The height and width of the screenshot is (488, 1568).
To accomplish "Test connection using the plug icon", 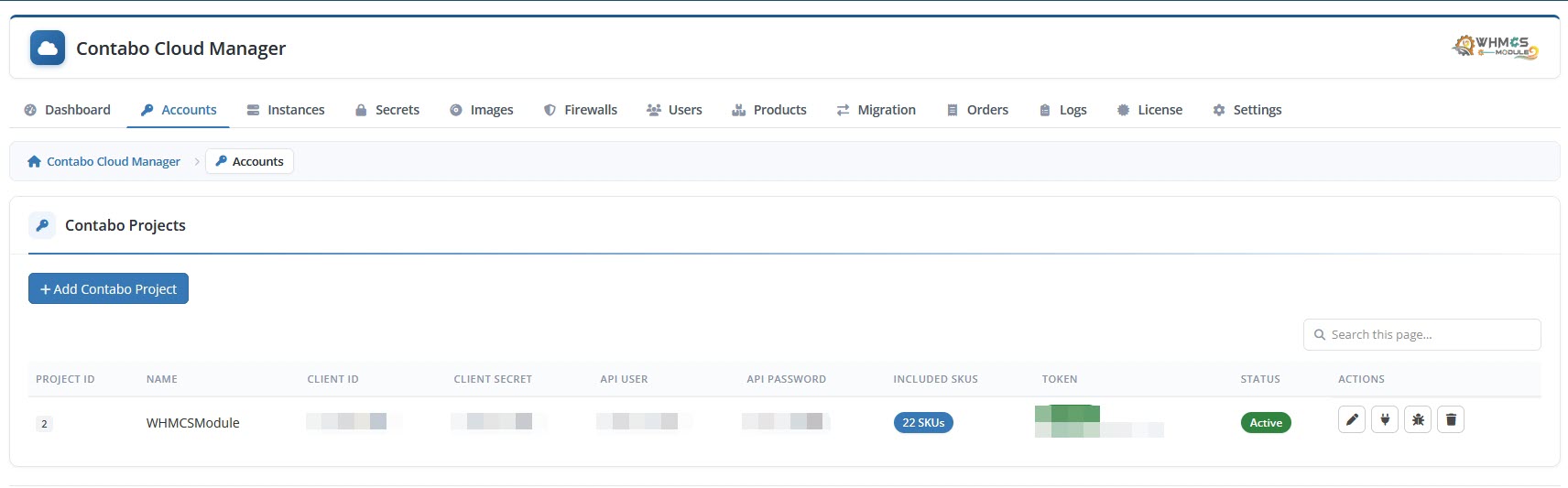I will (x=1385, y=419).
